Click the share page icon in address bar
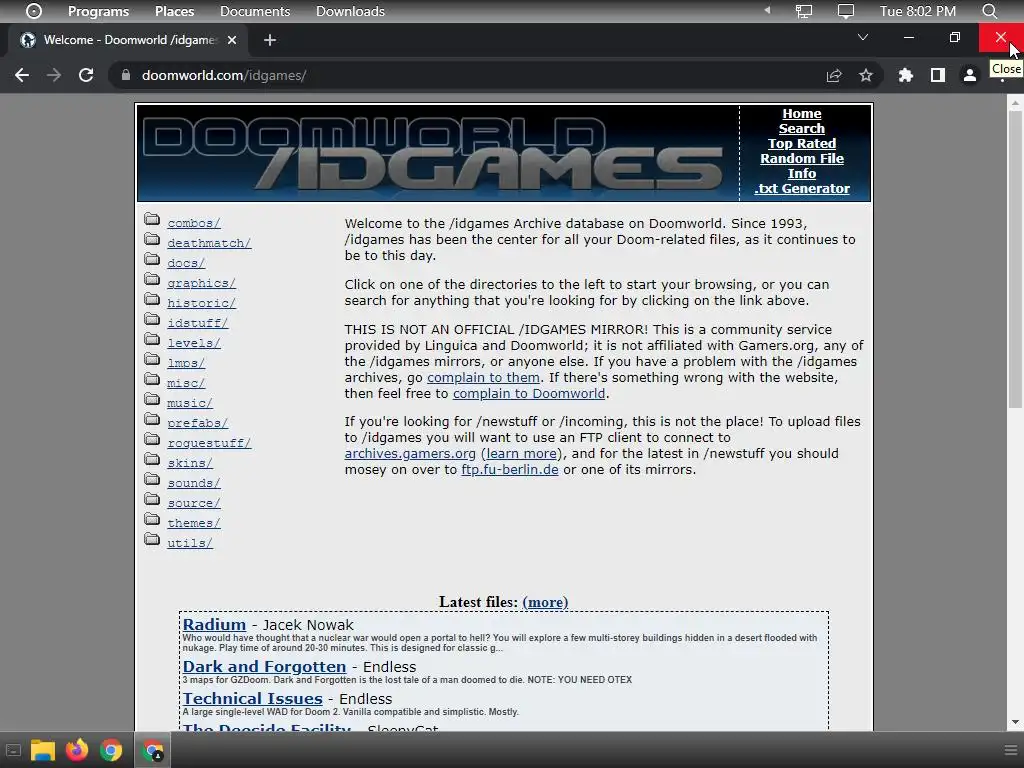Viewport: 1024px width, 768px height. [x=834, y=75]
